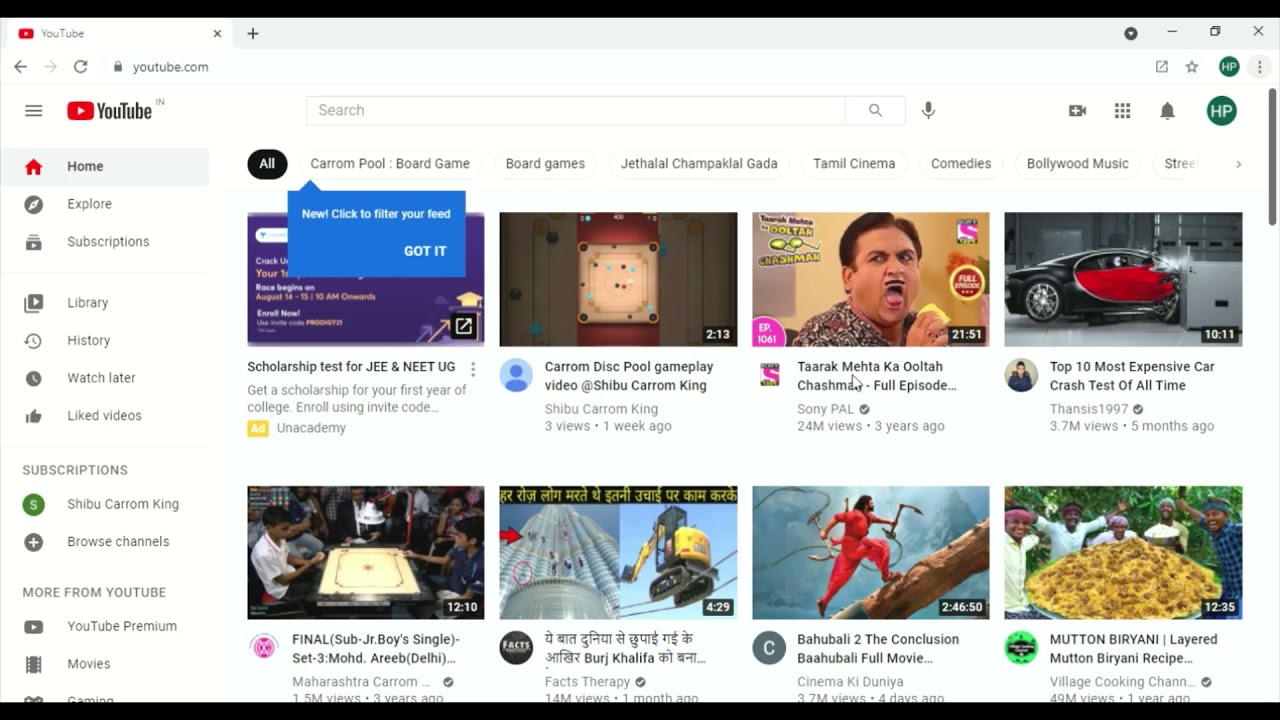Open the carrom final match thumbnail

366,553
